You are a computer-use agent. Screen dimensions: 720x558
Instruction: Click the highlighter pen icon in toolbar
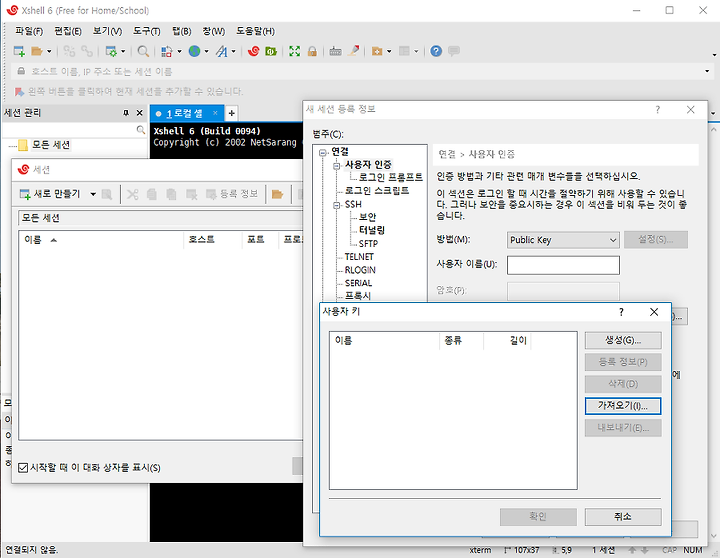[354, 51]
